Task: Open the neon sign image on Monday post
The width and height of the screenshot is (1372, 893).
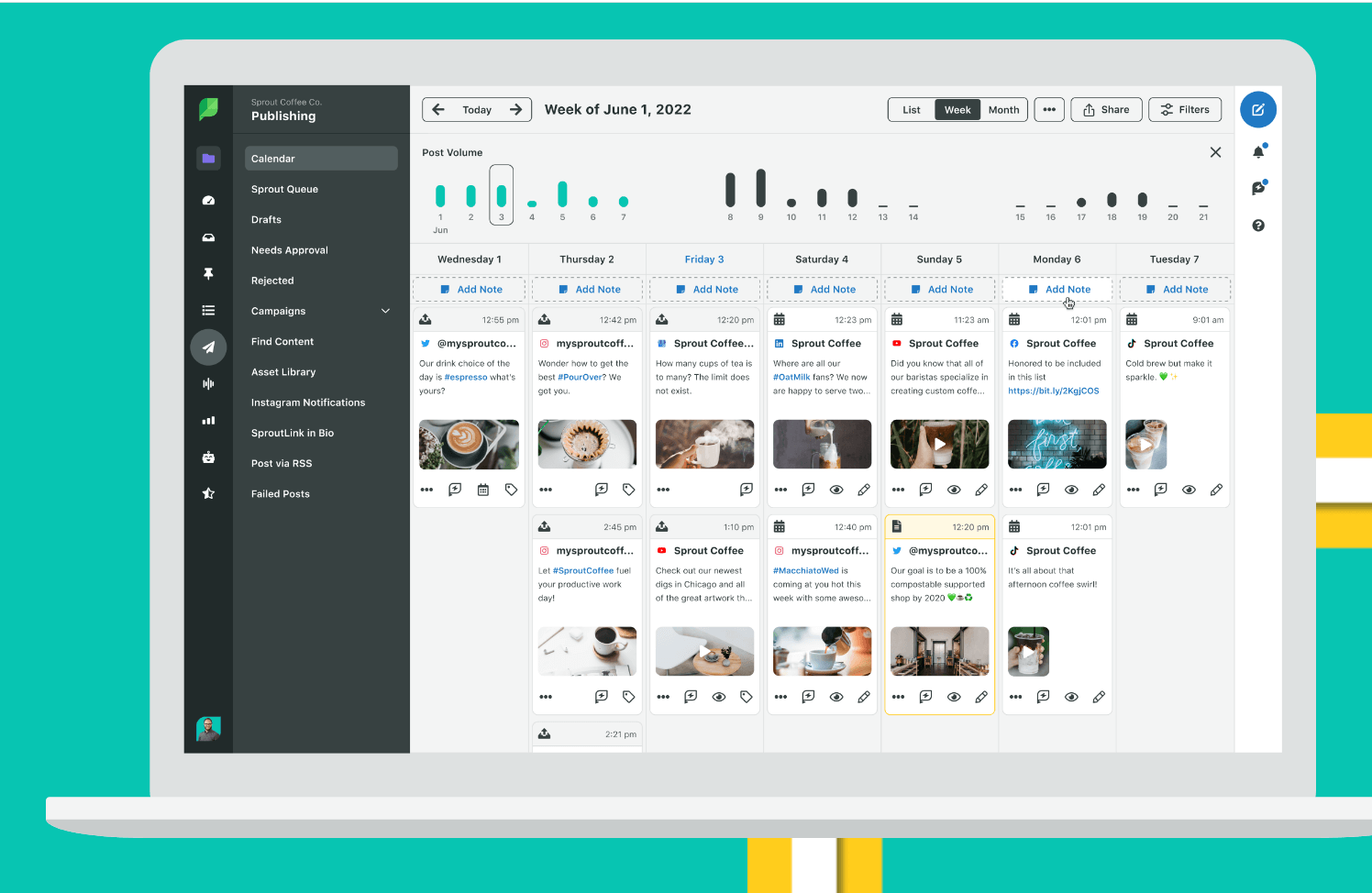Action: (x=1057, y=444)
